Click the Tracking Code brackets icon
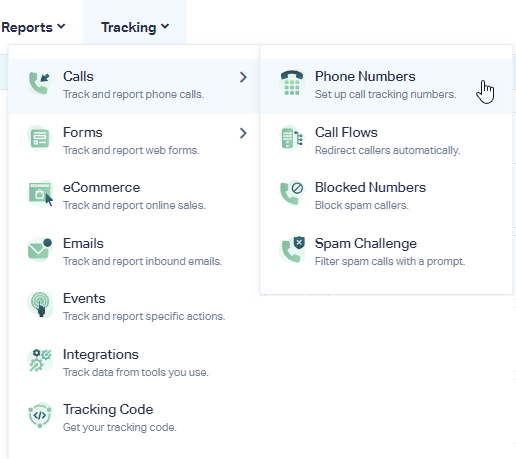The image size is (516, 459). pos(40,415)
